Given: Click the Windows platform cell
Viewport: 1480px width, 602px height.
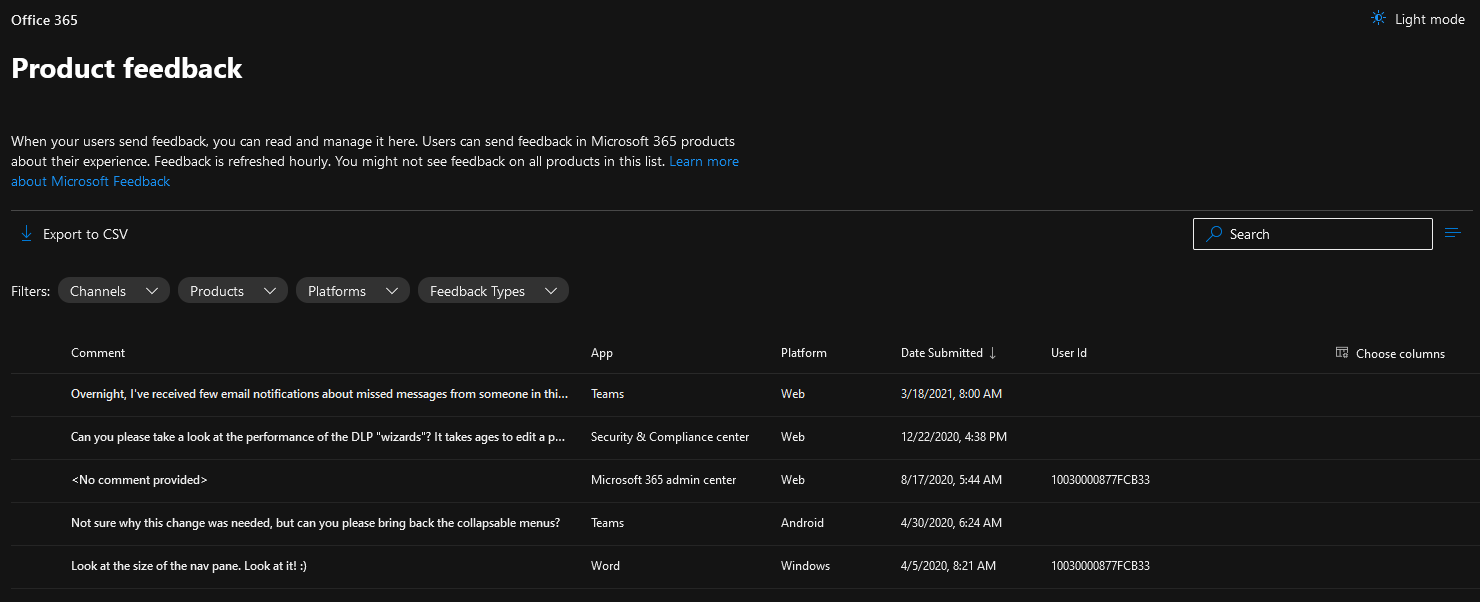Looking at the screenshot, I should coord(805,566).
